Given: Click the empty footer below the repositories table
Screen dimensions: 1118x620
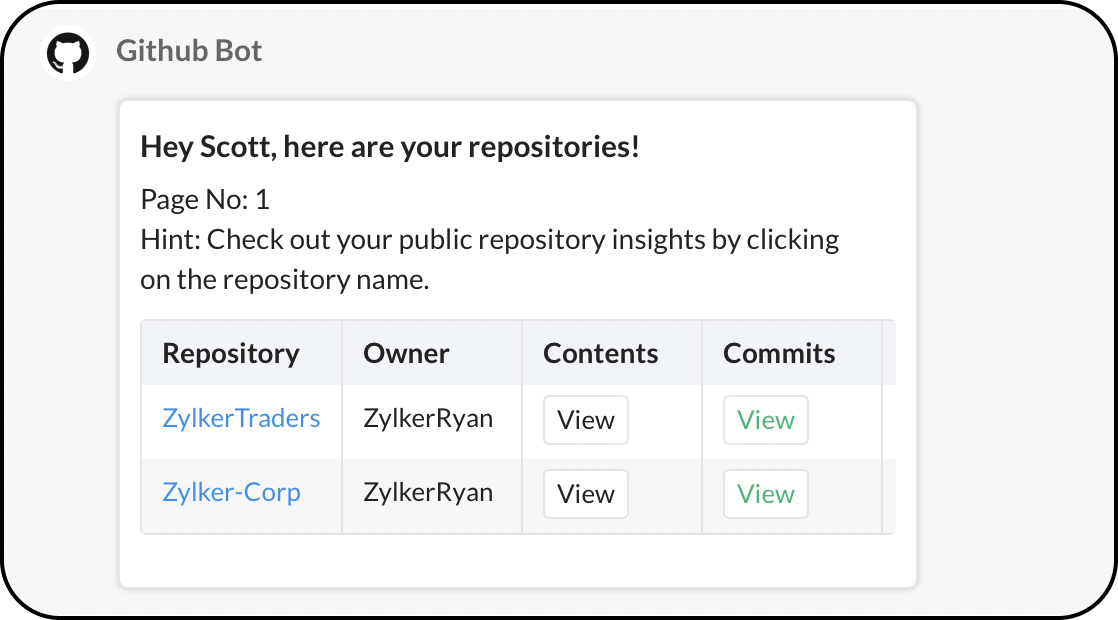Looking at the screenshot, I should (x=517, y=561).
